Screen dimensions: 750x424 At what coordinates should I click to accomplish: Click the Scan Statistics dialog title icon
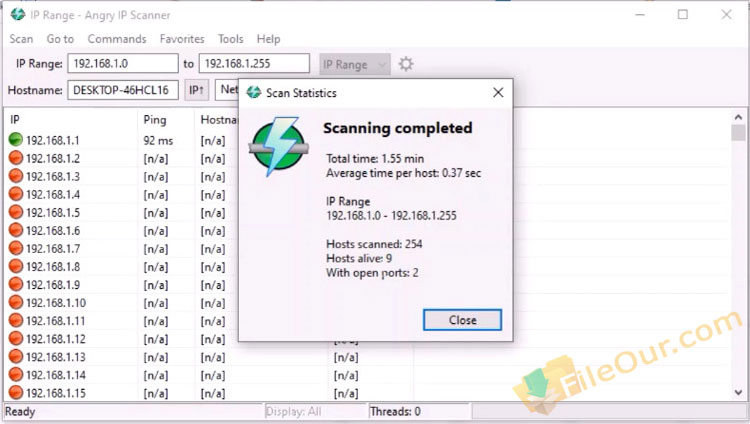point(254,92)
